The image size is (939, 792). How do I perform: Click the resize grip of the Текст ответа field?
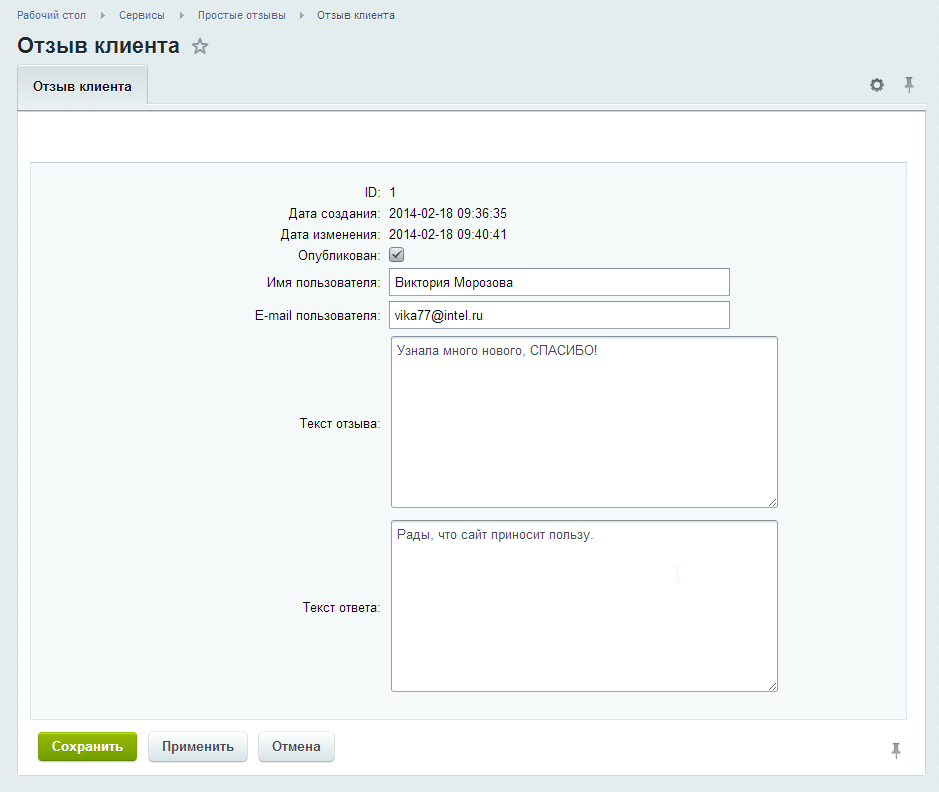pyautogui.click(x=771, y=686)
